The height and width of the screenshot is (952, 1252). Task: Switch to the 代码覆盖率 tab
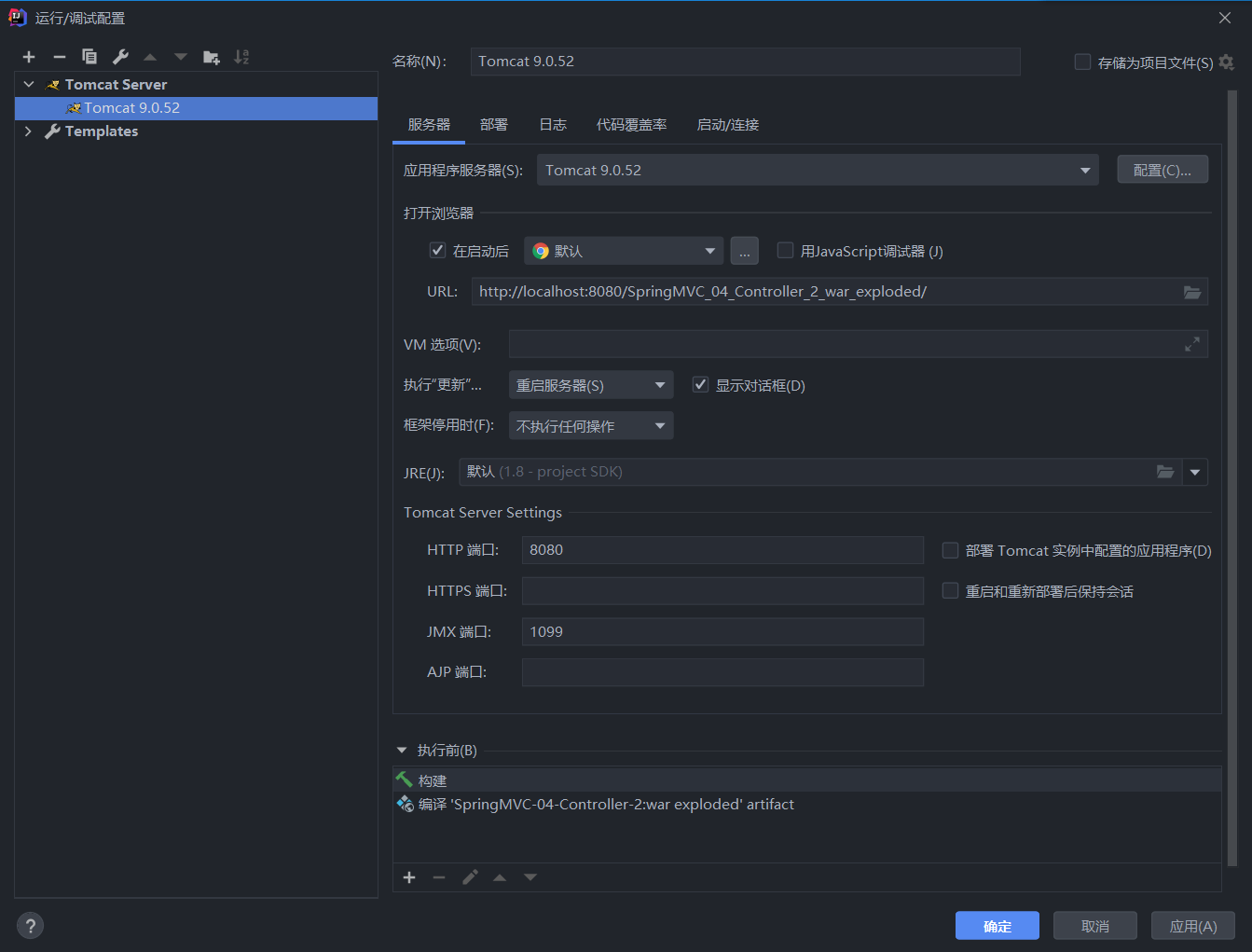click(x=632, y=124)
